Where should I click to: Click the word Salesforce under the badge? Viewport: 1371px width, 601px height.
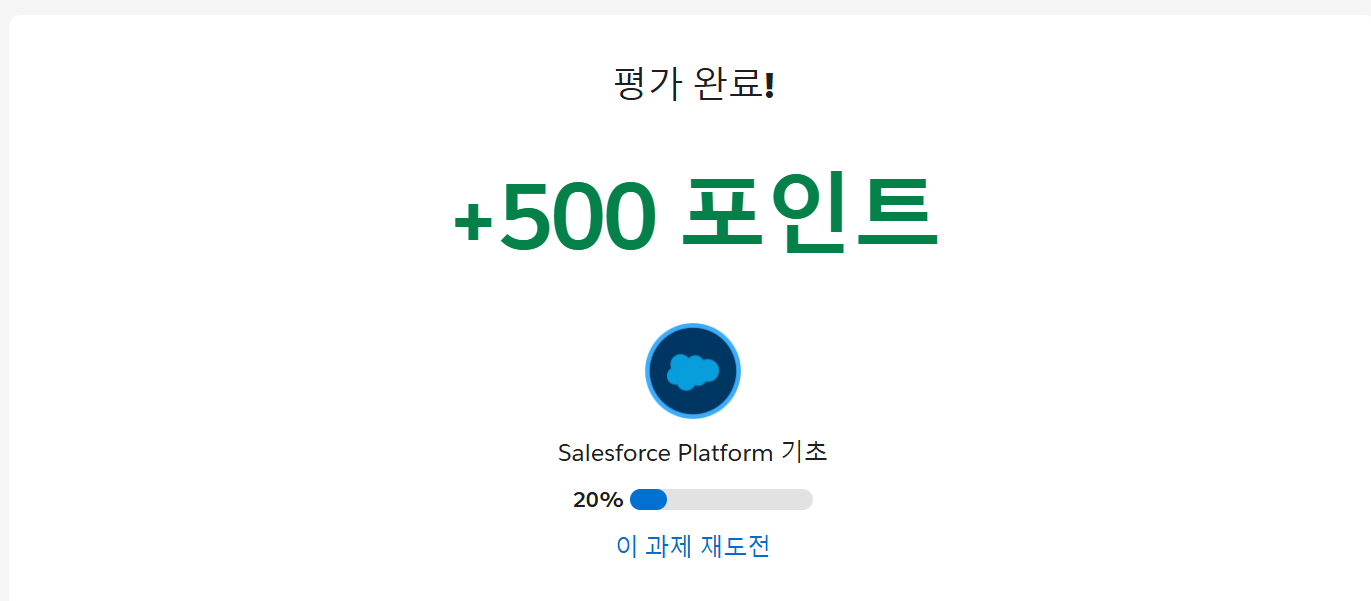pos(614,453)
